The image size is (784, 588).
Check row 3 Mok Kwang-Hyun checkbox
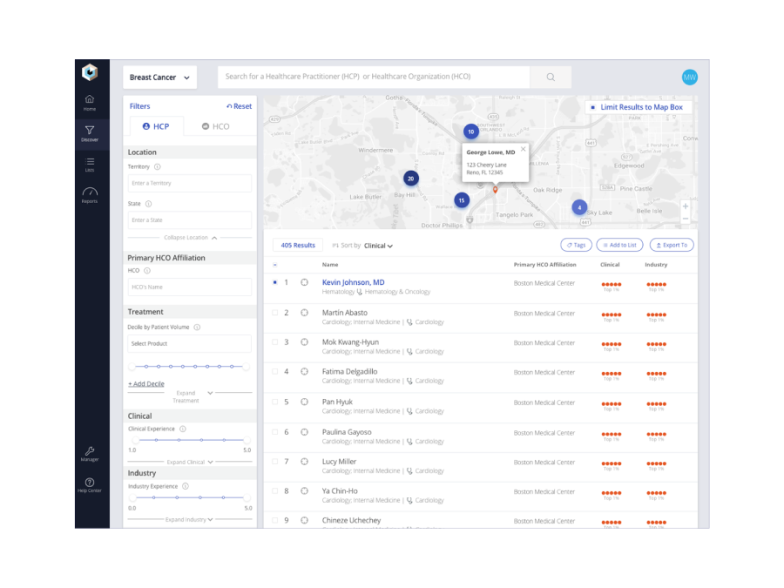[x=275, y=342]
